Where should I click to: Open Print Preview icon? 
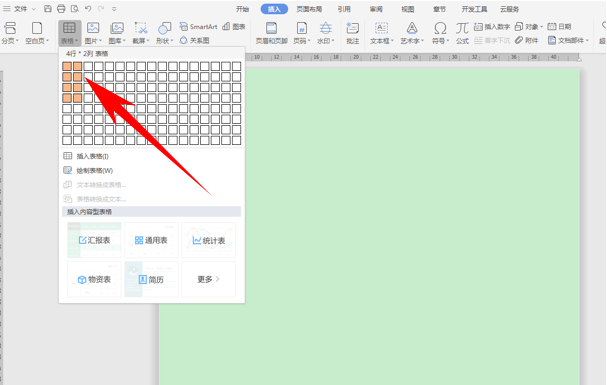click(x=75, y=9)
